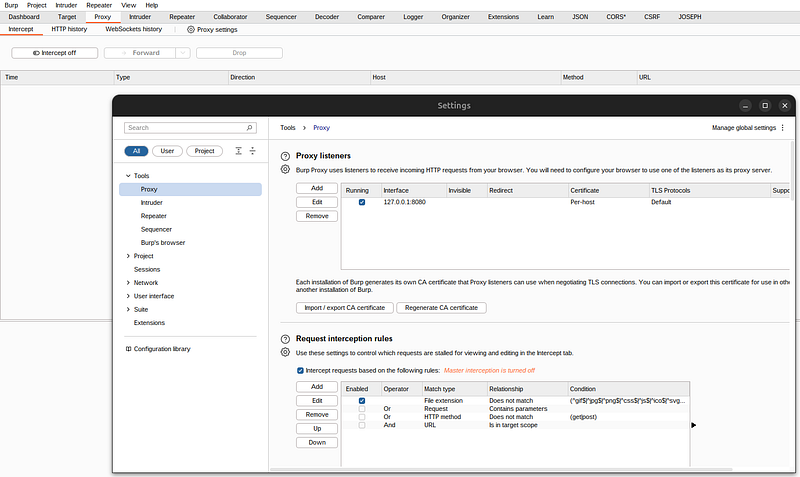Viewport: 800px width, 477px height.
Task: Open the HTTP history sub-tab
Action: [69, 30]
